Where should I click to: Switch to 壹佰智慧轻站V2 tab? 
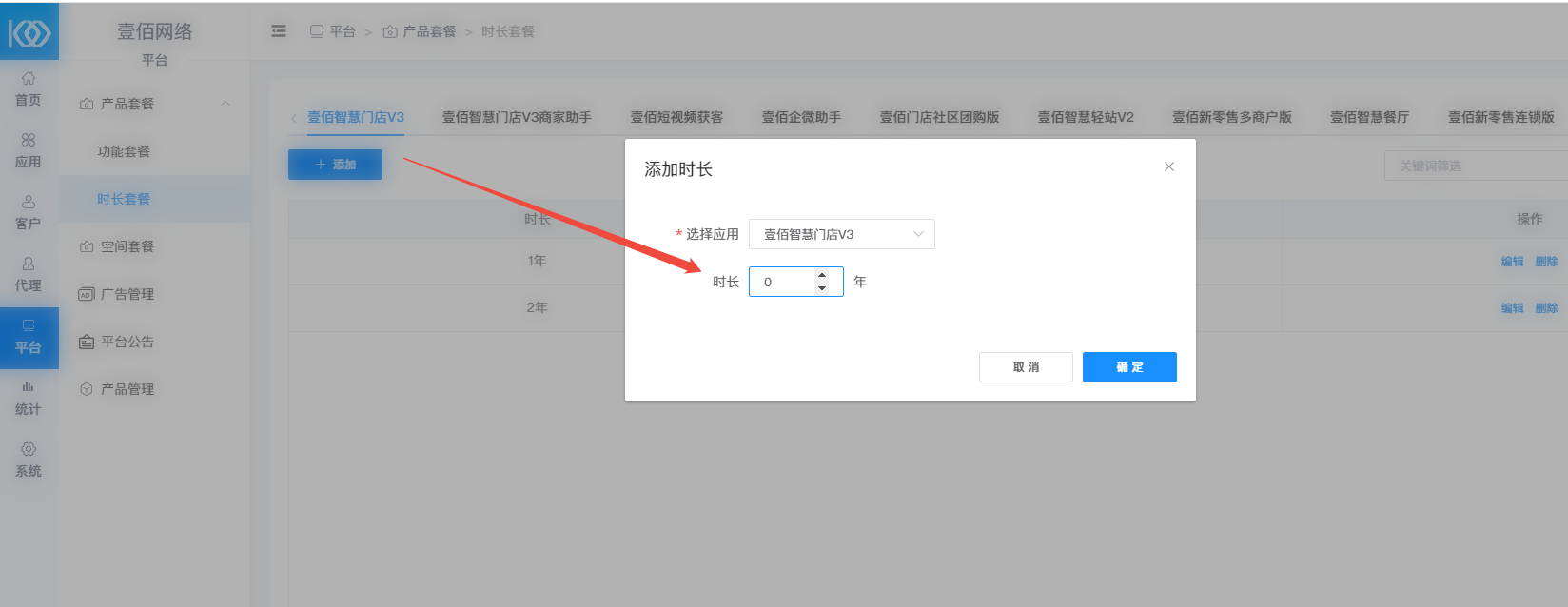pyautogui.click(x=1086, y=117)
